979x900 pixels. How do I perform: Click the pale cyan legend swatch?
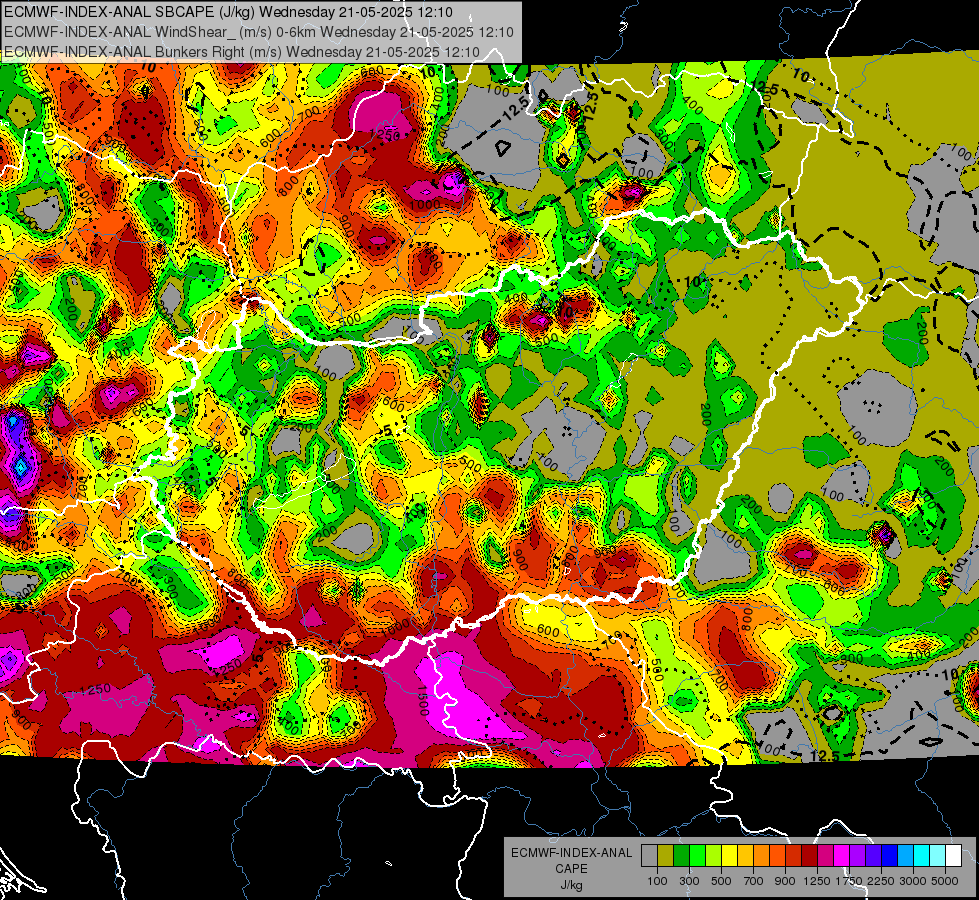[938, 855]
